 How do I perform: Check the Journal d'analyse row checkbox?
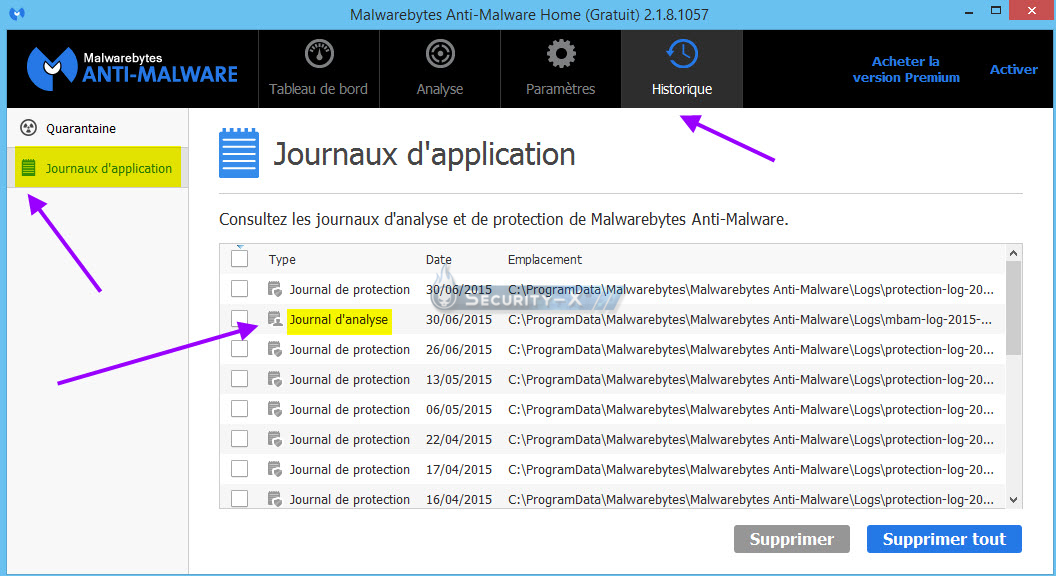point(239,318)
